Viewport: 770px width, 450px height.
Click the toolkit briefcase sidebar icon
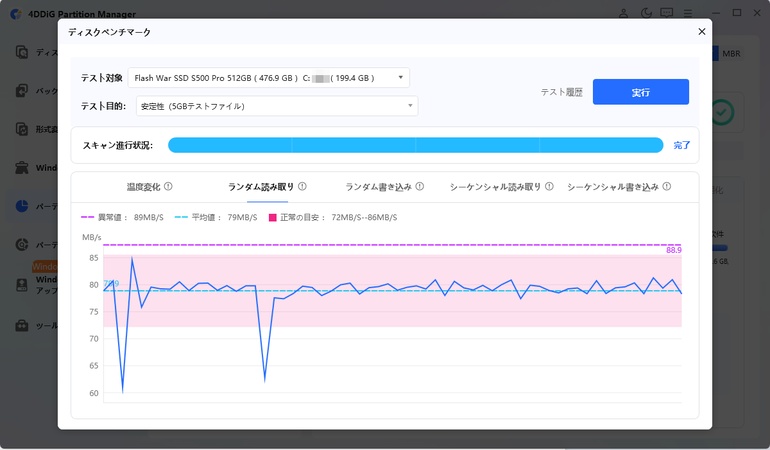(22, 325)
